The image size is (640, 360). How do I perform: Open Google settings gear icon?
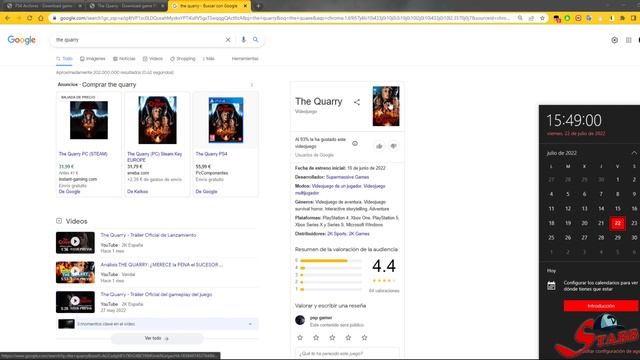[x=614, y=40]
